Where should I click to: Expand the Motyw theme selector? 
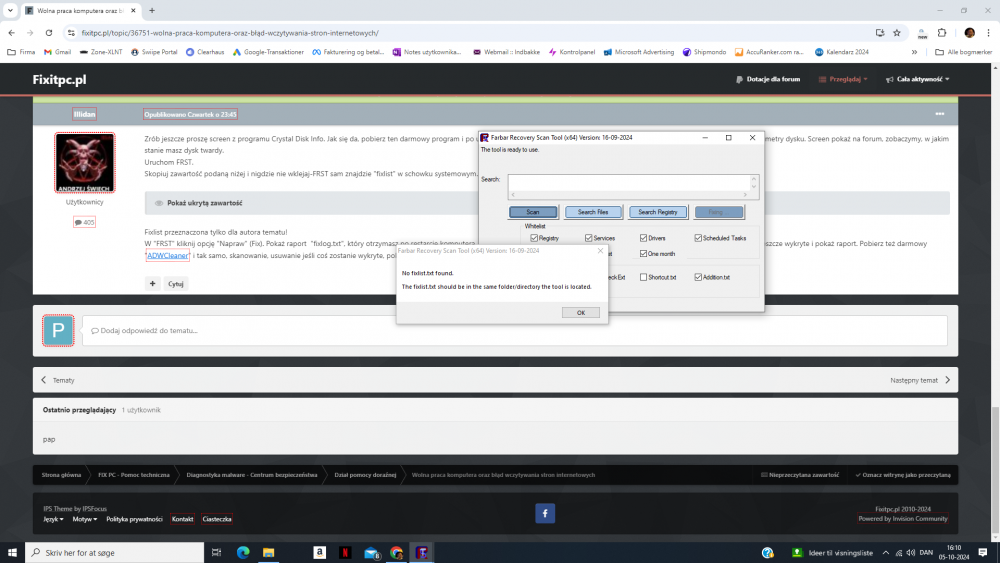click(x=84, y=519)
